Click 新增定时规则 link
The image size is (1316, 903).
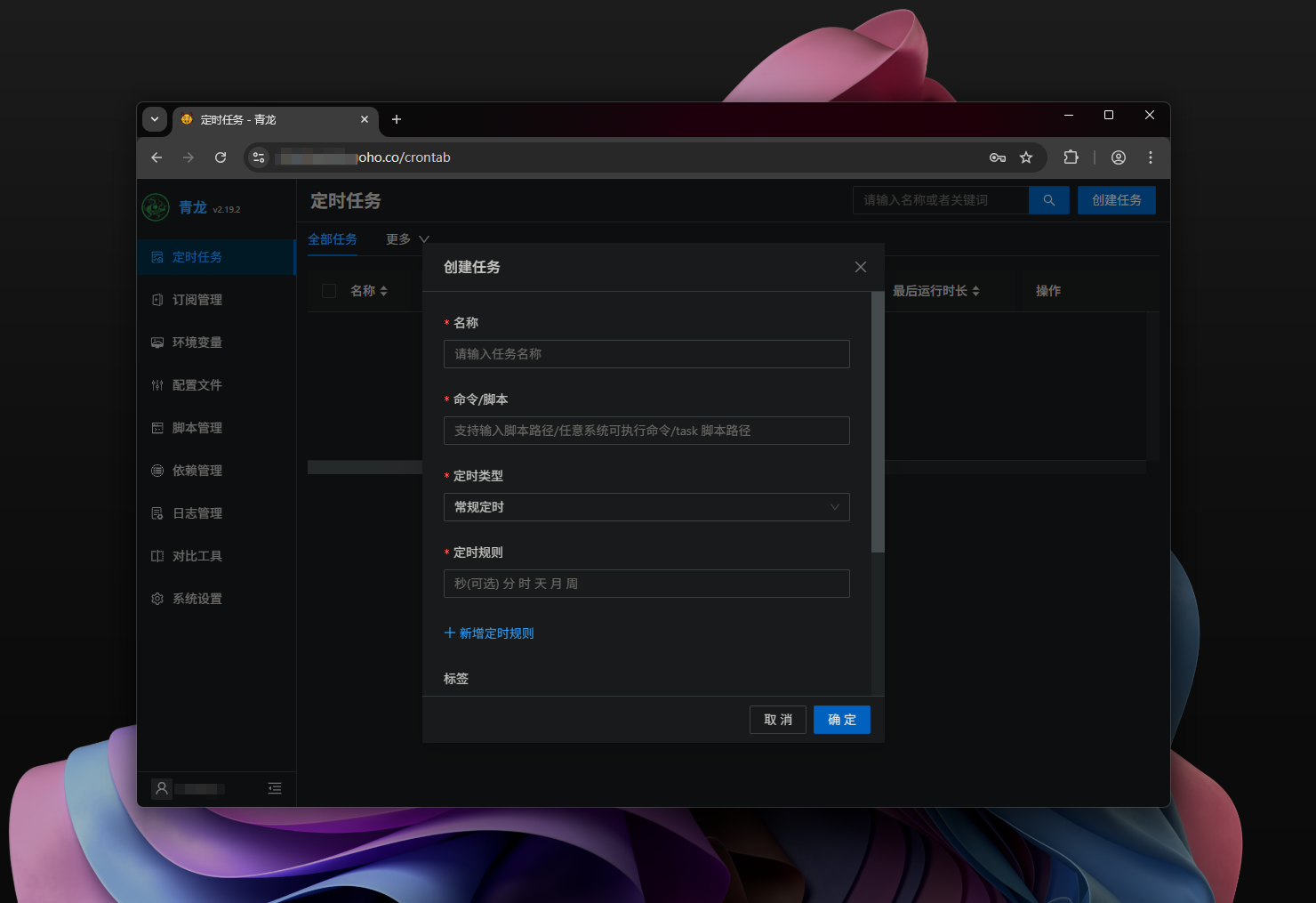coord(489,633)
